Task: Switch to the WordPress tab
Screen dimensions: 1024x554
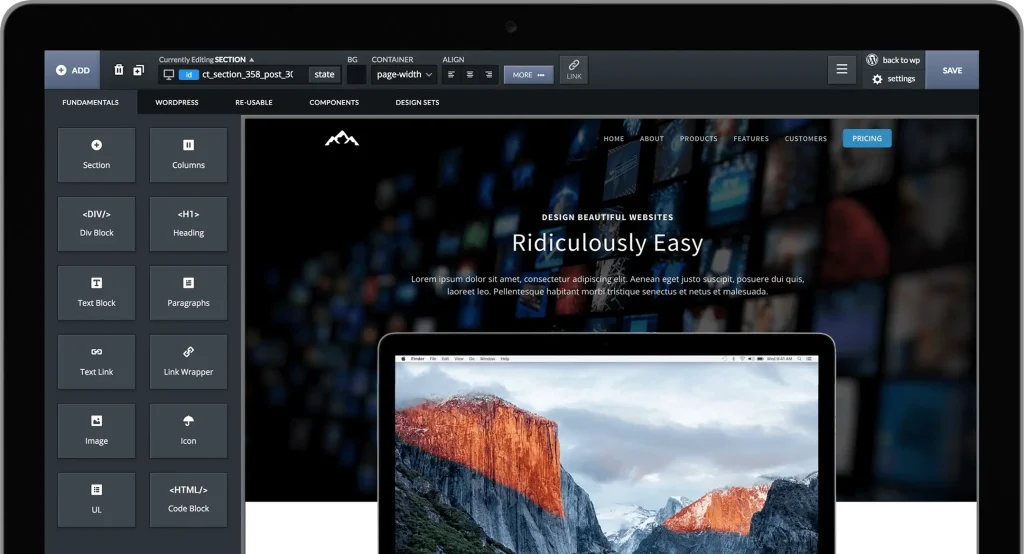Action: (x=177, y=102)
